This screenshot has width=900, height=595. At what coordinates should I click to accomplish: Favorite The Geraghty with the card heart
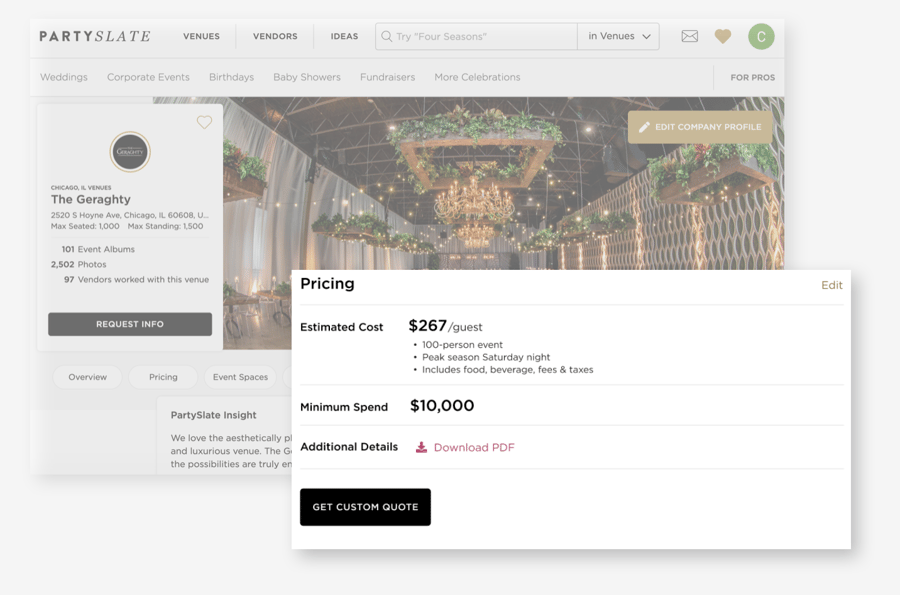pyautogui.click(x=204, y=122)
